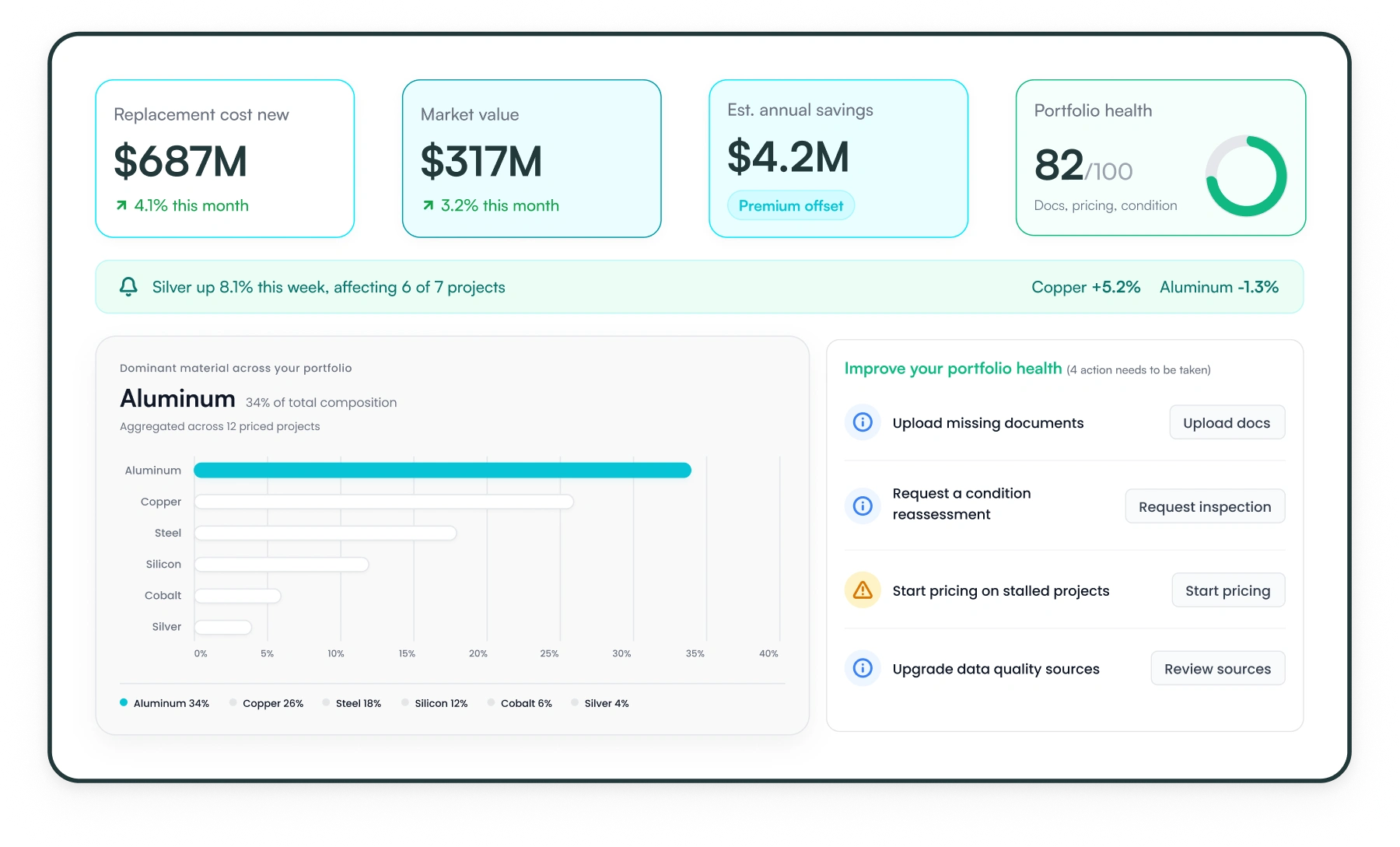1400x847 pixels.
Task: Click the Portfolio health donut chart
Action: (1246, 177)
